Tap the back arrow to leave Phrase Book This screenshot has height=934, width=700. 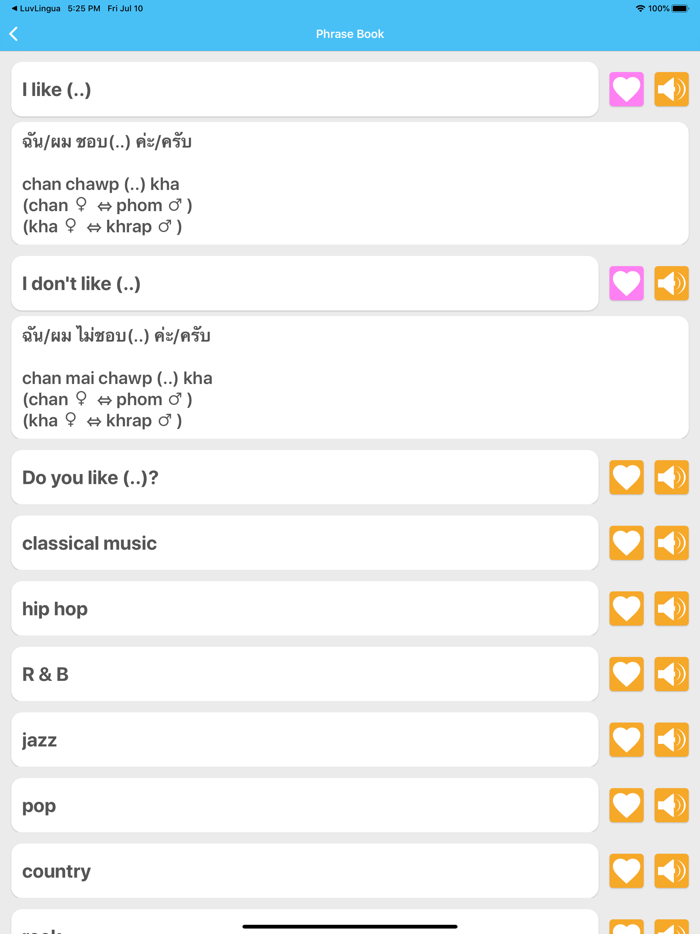pyautogui.click(x=13, y=33)
